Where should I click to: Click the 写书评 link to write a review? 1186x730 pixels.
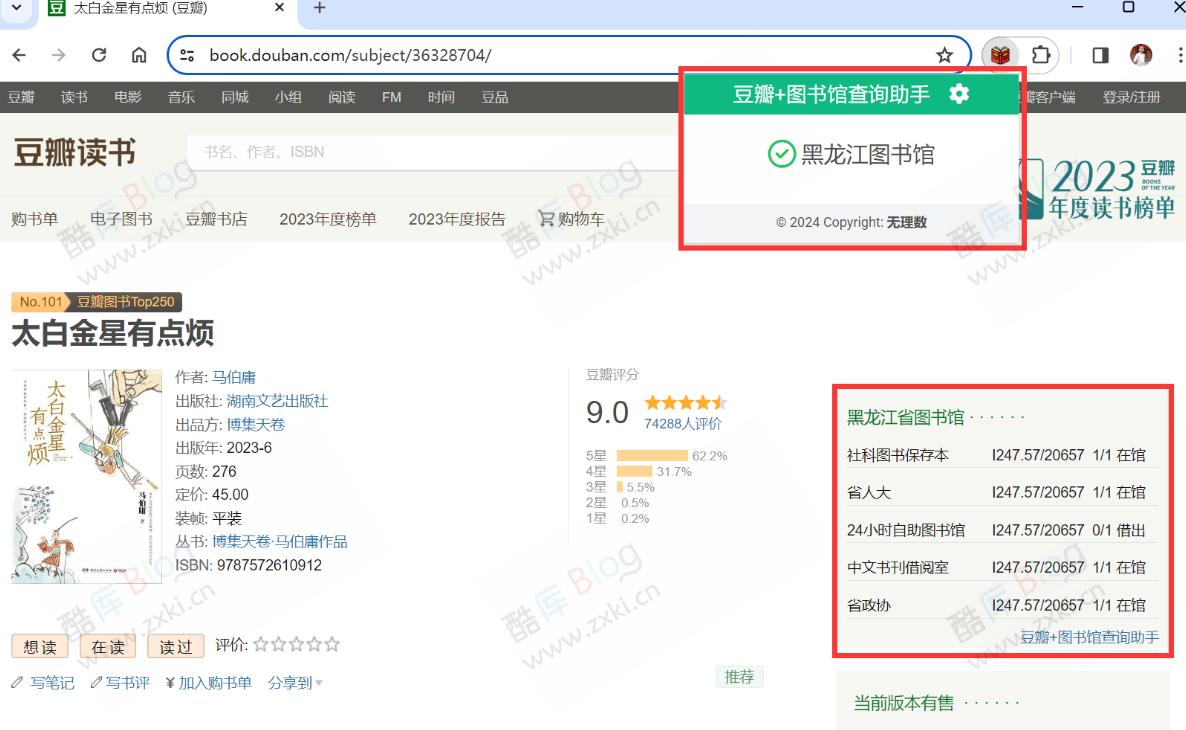pos(128,682)
